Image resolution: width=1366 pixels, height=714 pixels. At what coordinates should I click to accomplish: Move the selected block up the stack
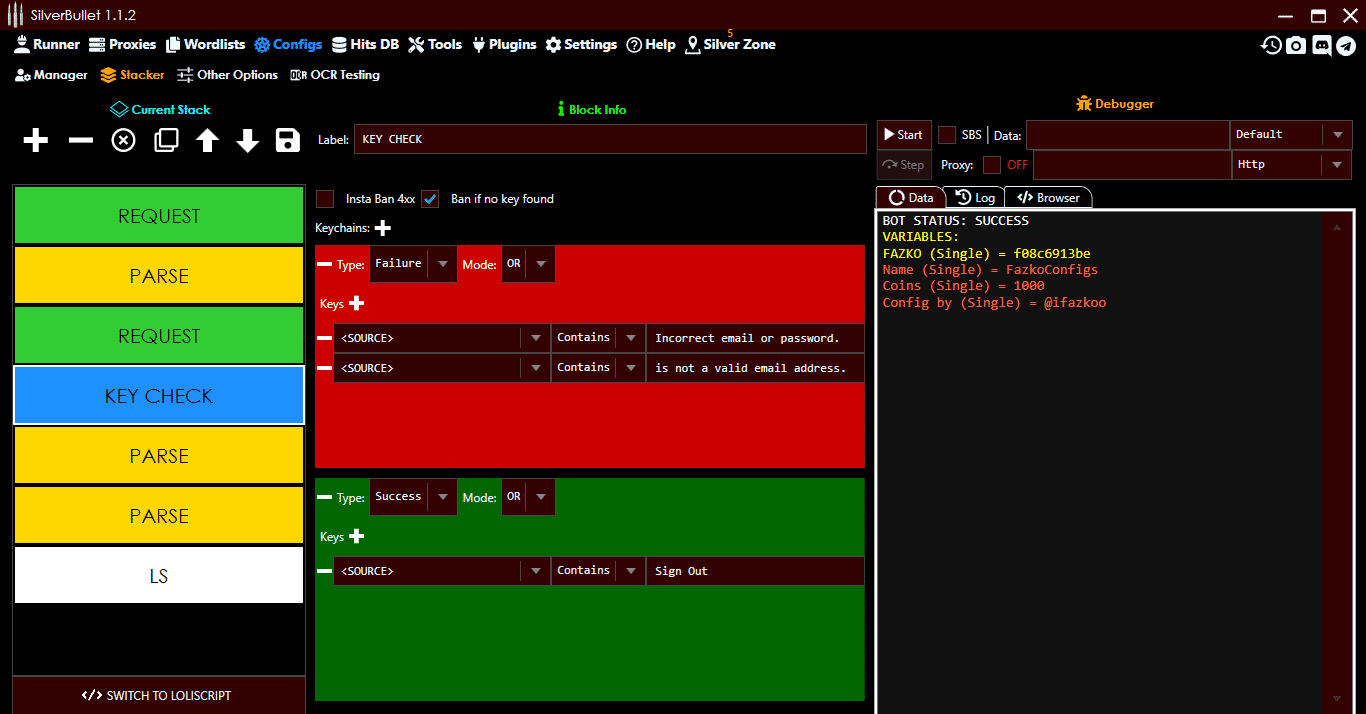pos(206,140)
